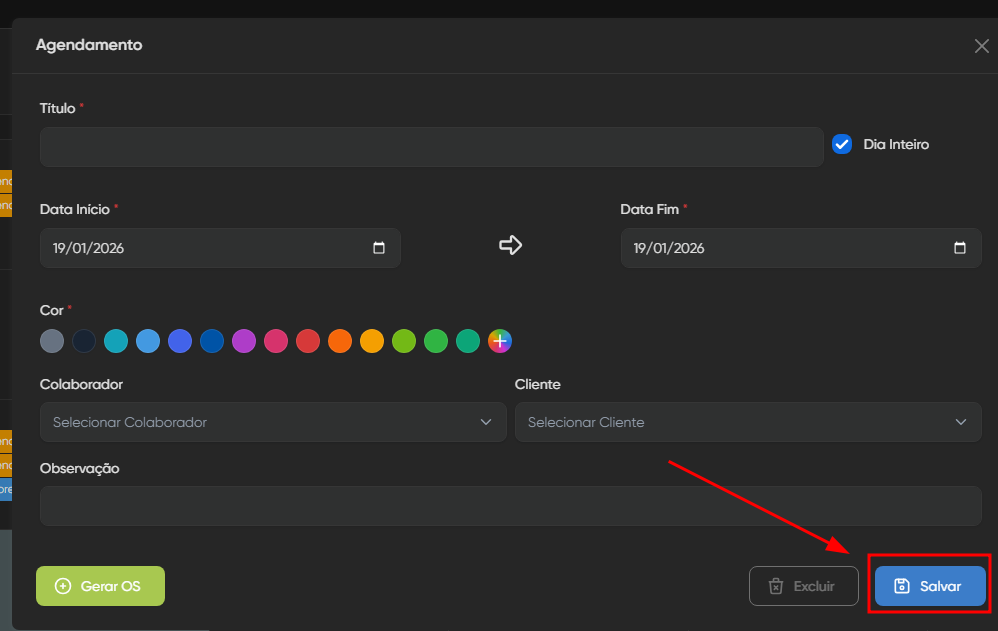This screenshot has height=631, width=998.
Task: Click the green Gerar OS button
Action: pyautogui.click(x=100, y=586)
